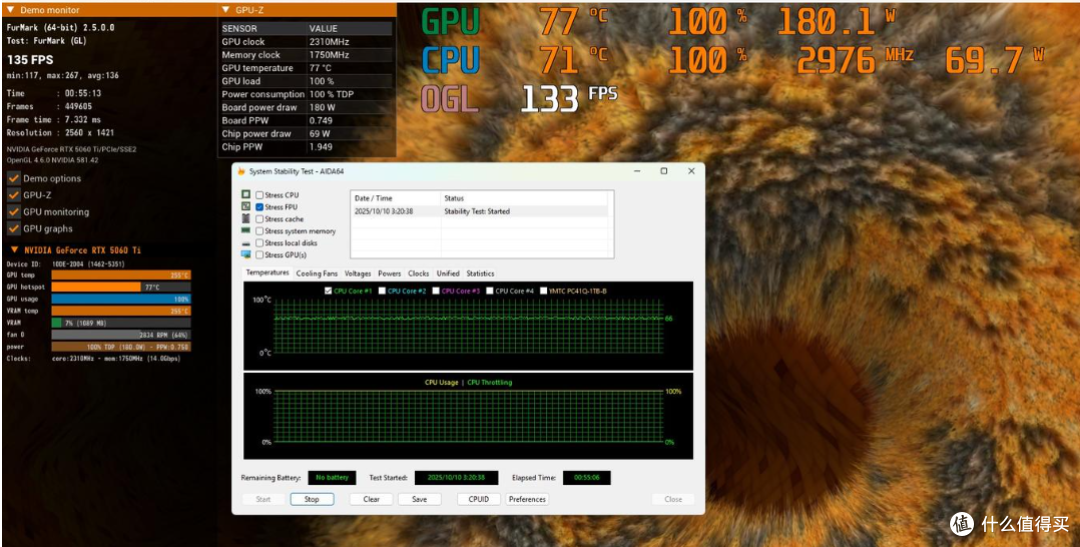Click the monitor icon beside Stress GPU(s)
Screen dimensions: 1080x547
tap(246, 255)
